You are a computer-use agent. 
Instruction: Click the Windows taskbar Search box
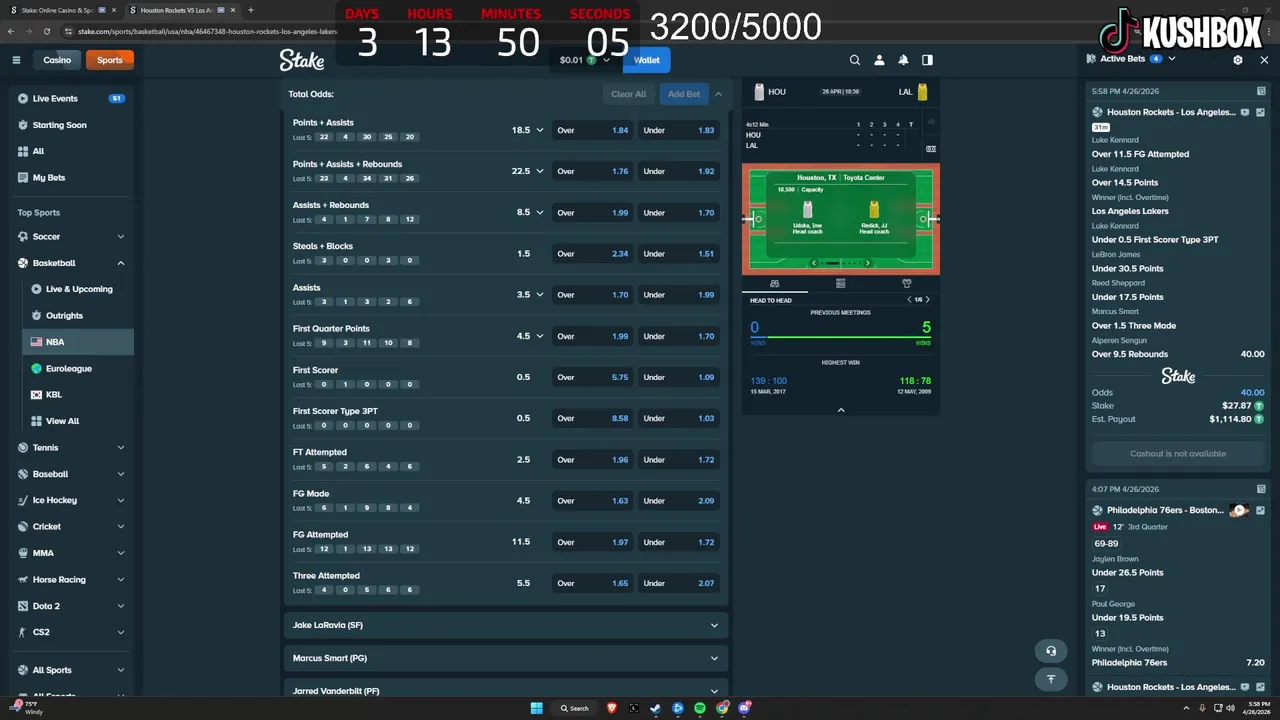click(575, 708)
